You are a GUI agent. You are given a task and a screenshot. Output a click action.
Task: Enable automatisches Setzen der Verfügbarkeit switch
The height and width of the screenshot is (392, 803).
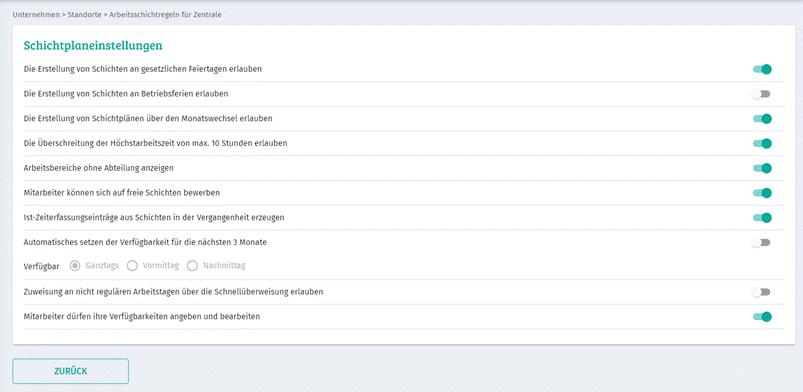(761, 242)
